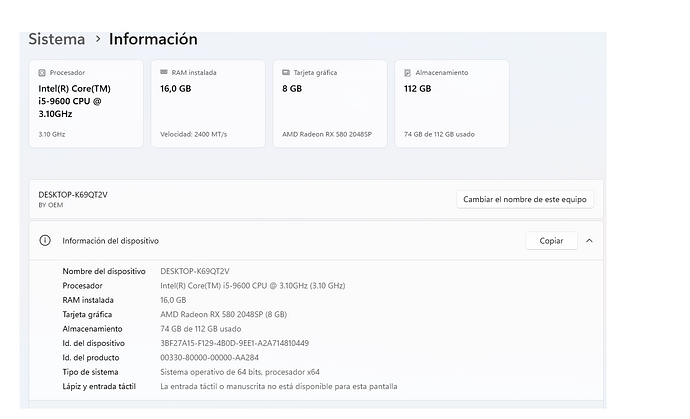Open the 8 GB graphics card tile
The width and height of the screenshot is (690, 419).
pos(330,103)
